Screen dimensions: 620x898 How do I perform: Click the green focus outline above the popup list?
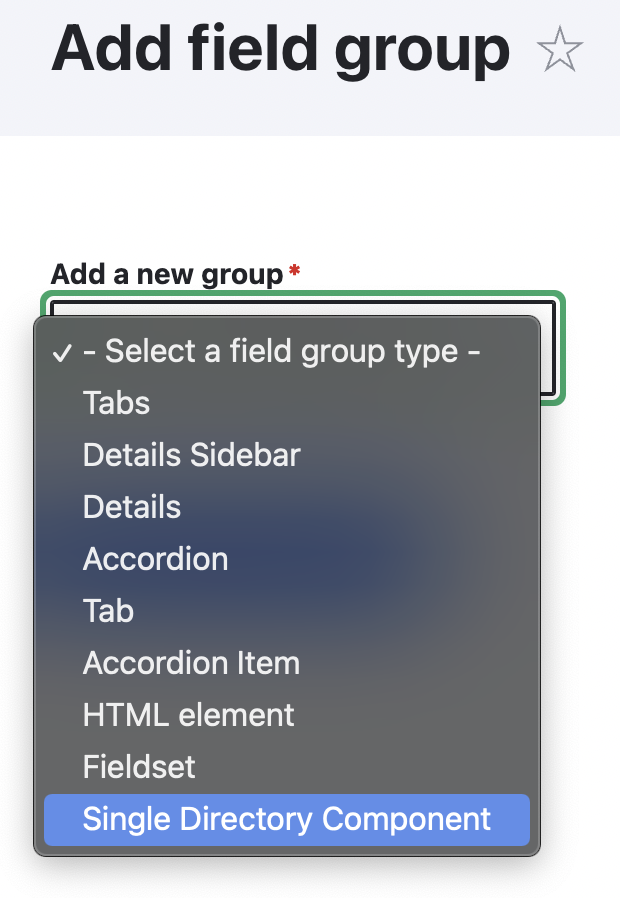[302, 294]
